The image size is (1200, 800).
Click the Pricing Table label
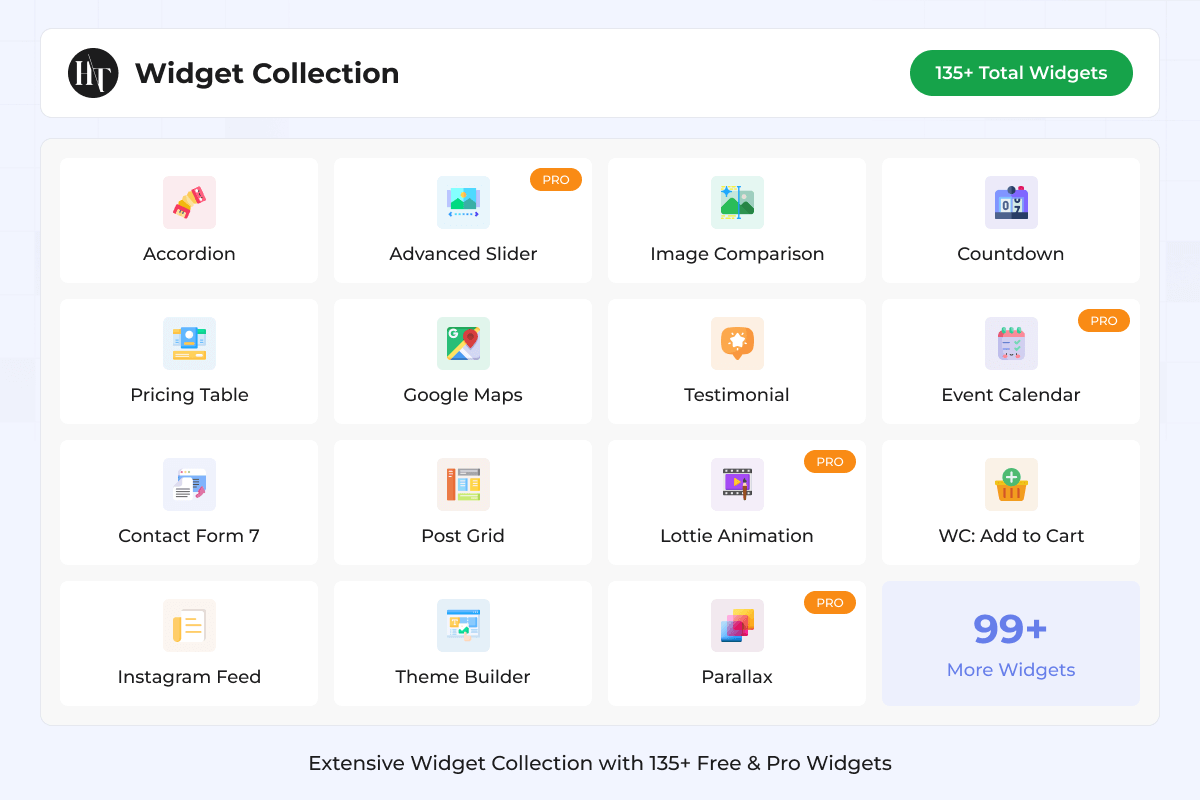coord(189,395)
